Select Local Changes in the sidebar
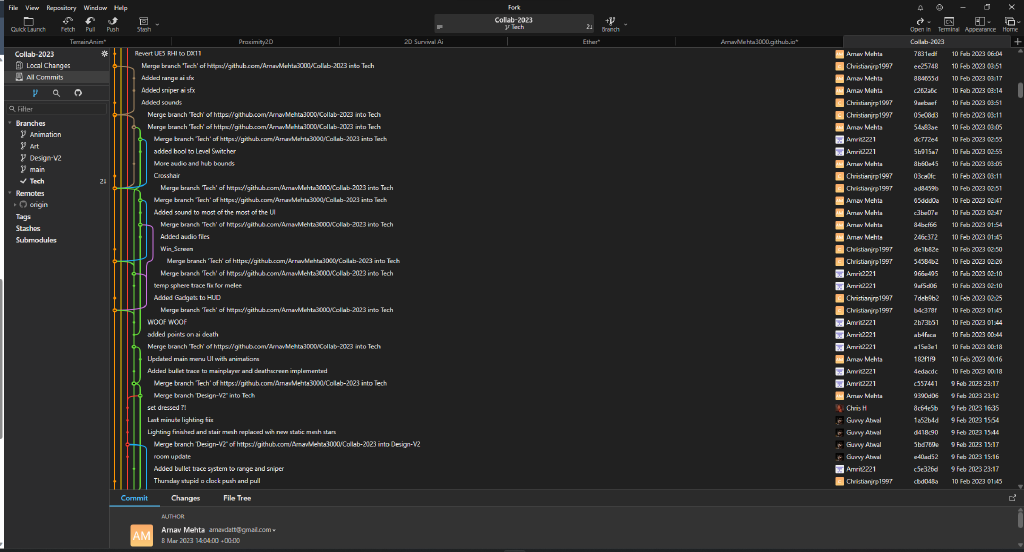1024x552 pixels. (x=48, y=65)
